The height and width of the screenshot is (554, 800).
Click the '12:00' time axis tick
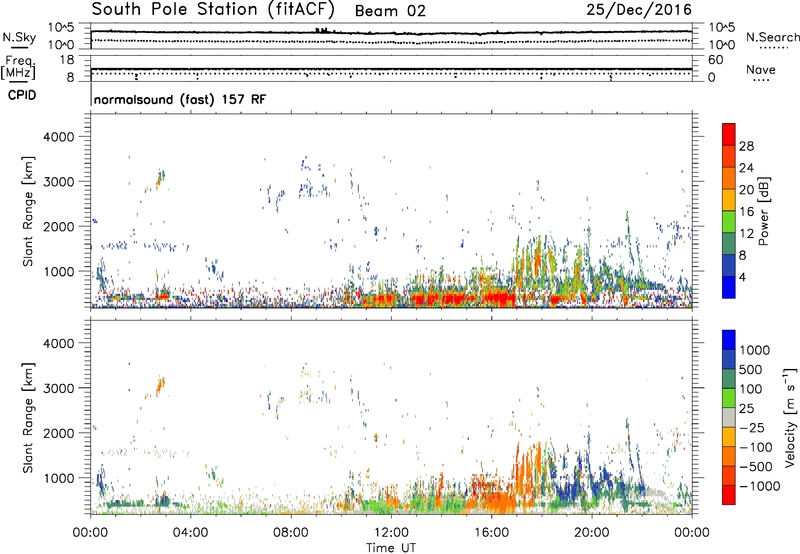[391, 533]
